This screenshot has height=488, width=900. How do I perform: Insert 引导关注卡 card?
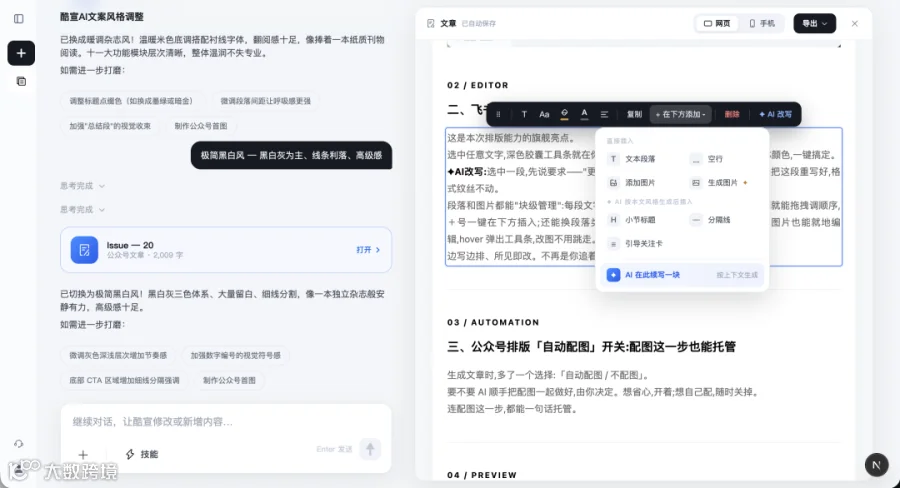click(x=636, y=243)
